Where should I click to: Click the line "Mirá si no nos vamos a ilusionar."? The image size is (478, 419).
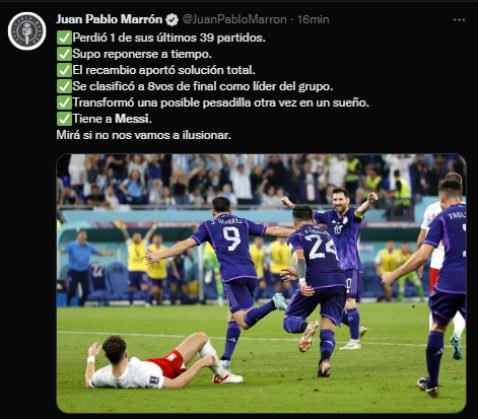coord(144,135)
